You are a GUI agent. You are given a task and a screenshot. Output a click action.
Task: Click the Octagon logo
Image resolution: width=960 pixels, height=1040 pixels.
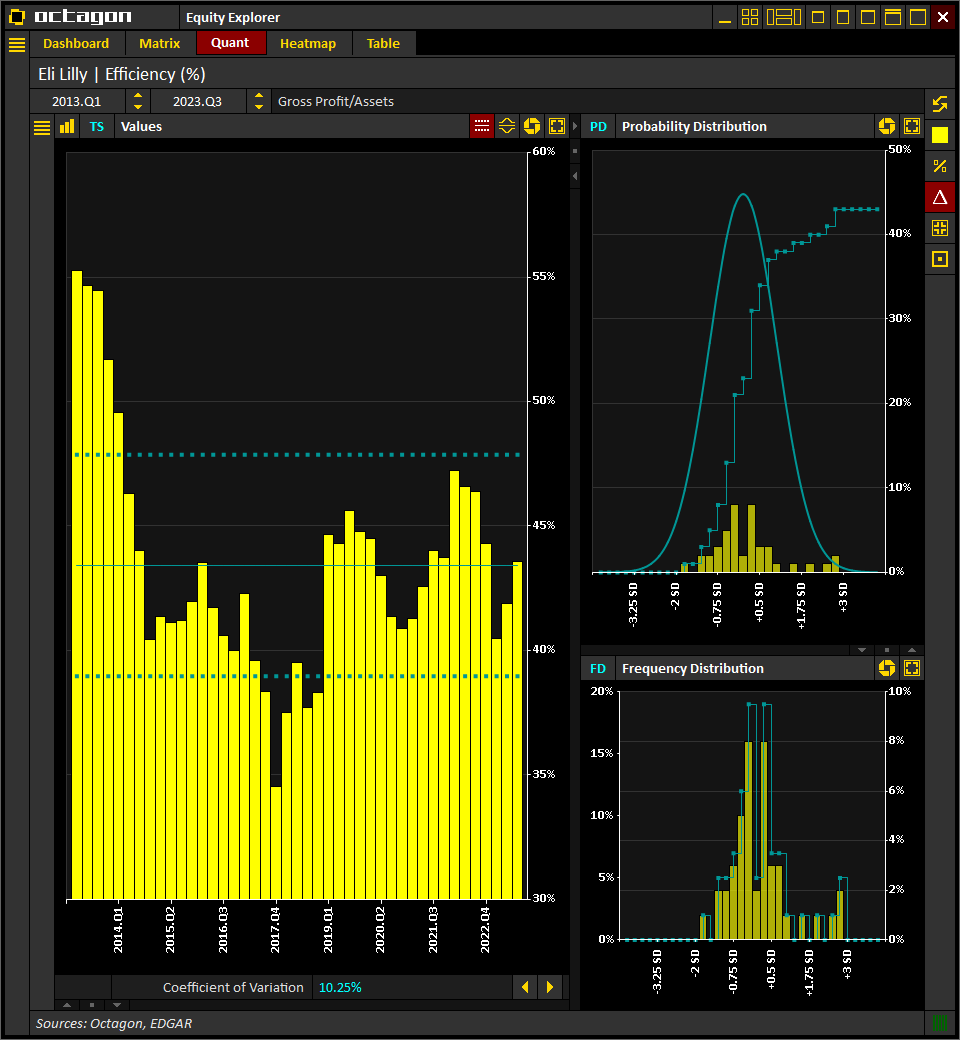coord(70,17)
